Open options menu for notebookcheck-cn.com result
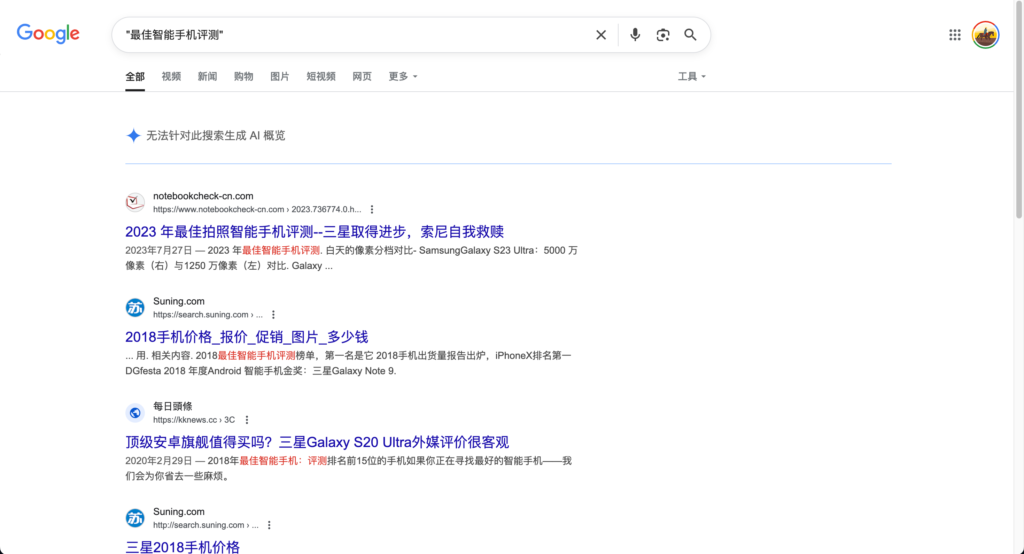1024x554 pixels. (x=372, y=210)
